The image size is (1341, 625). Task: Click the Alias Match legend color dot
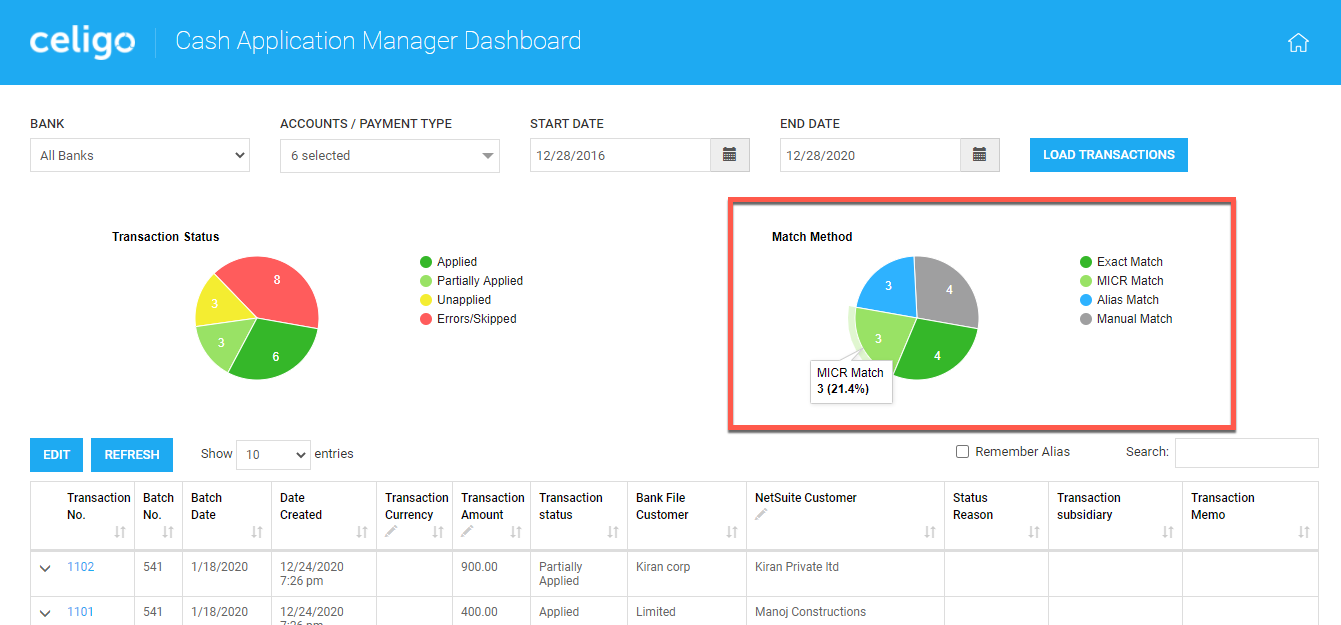click(1086, 300)
